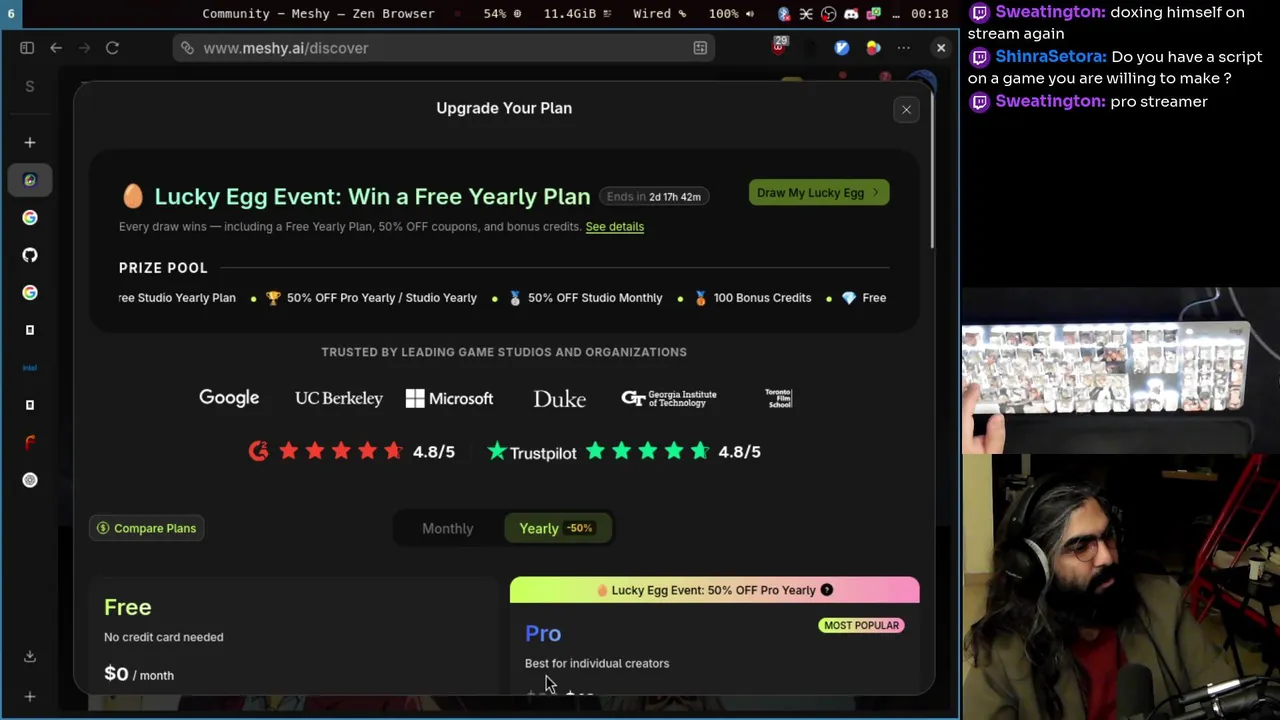Image resolution: width=1280 pixels, height=720 pixels.
Task: Click the Toronto Film School logo
Action: (778, 398)
